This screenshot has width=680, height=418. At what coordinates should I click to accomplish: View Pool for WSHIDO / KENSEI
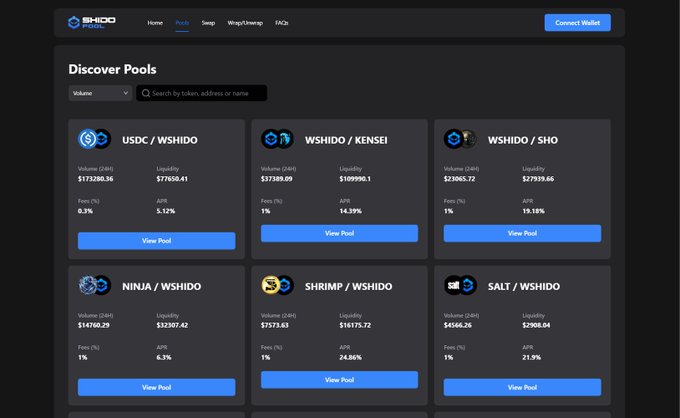[x=340, y=233]
